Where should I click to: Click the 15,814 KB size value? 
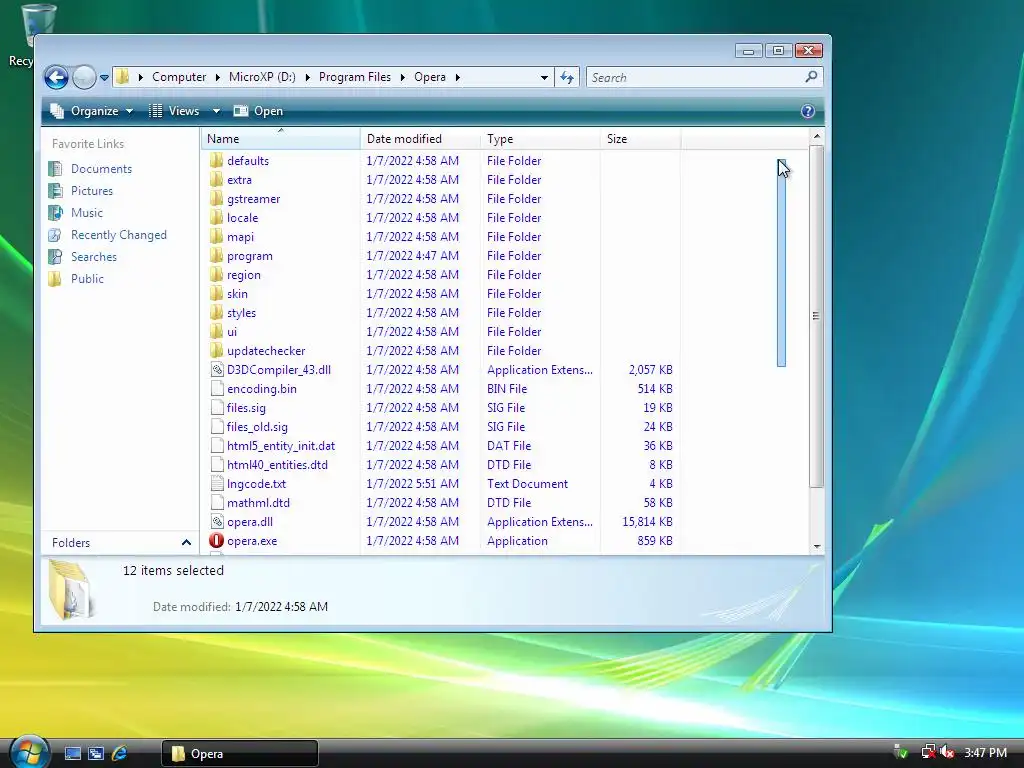[647, 522]
